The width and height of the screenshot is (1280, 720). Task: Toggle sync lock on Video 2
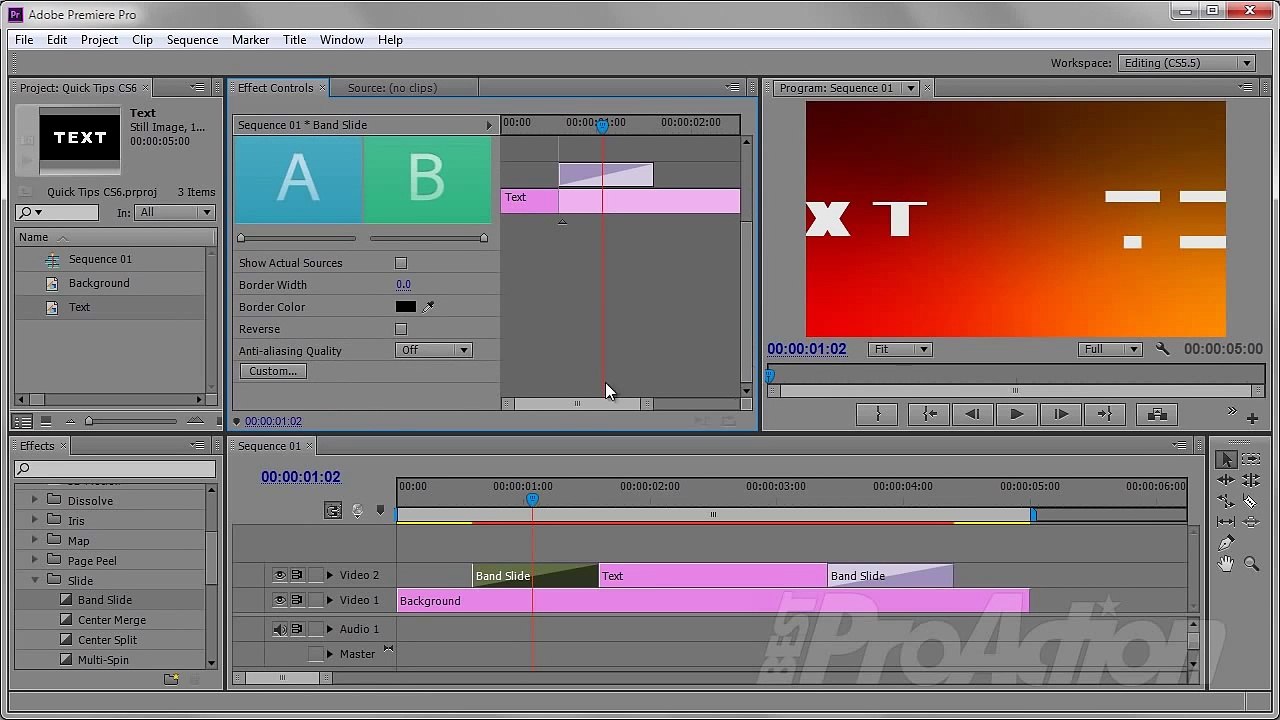pos(297,575)
